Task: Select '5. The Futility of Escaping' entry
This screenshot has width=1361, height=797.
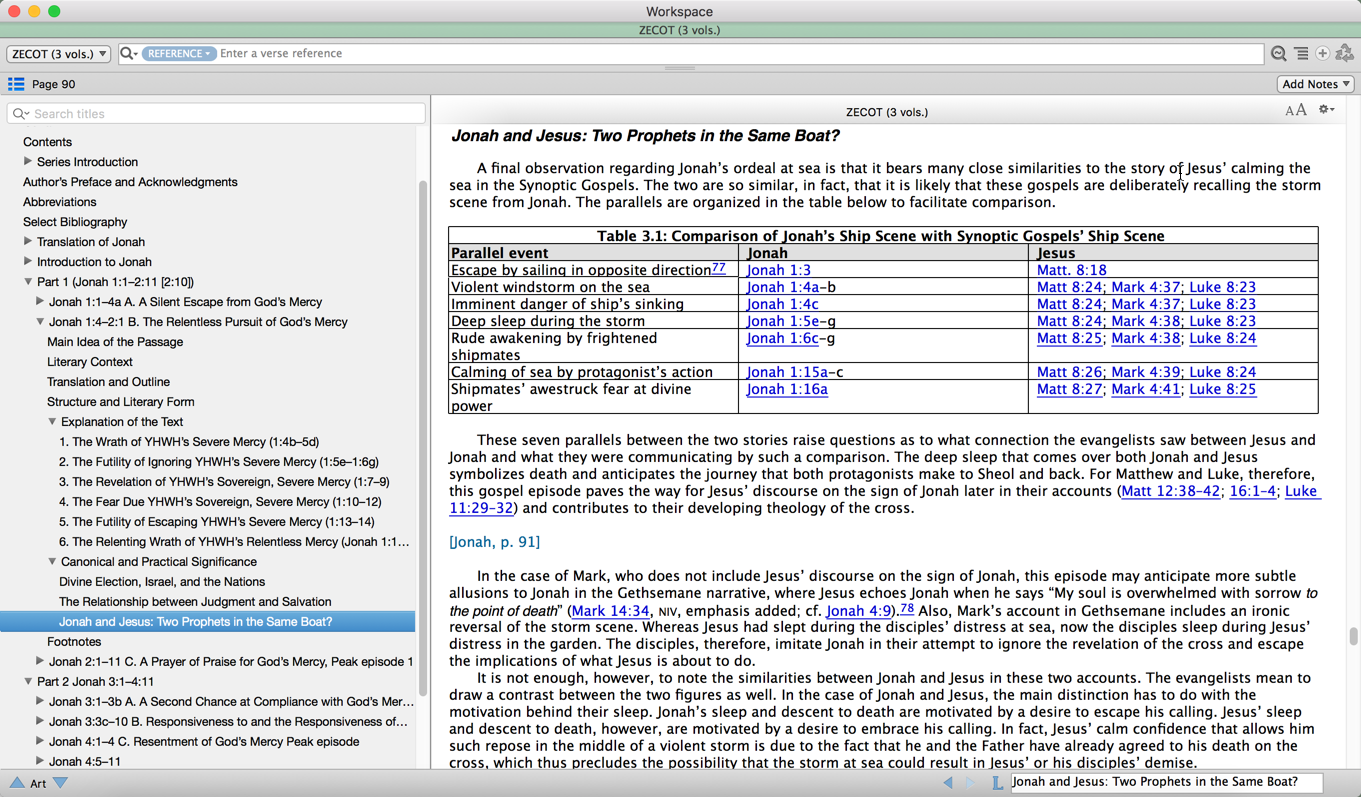Action: pyautogui.click(x=217, y=522)
